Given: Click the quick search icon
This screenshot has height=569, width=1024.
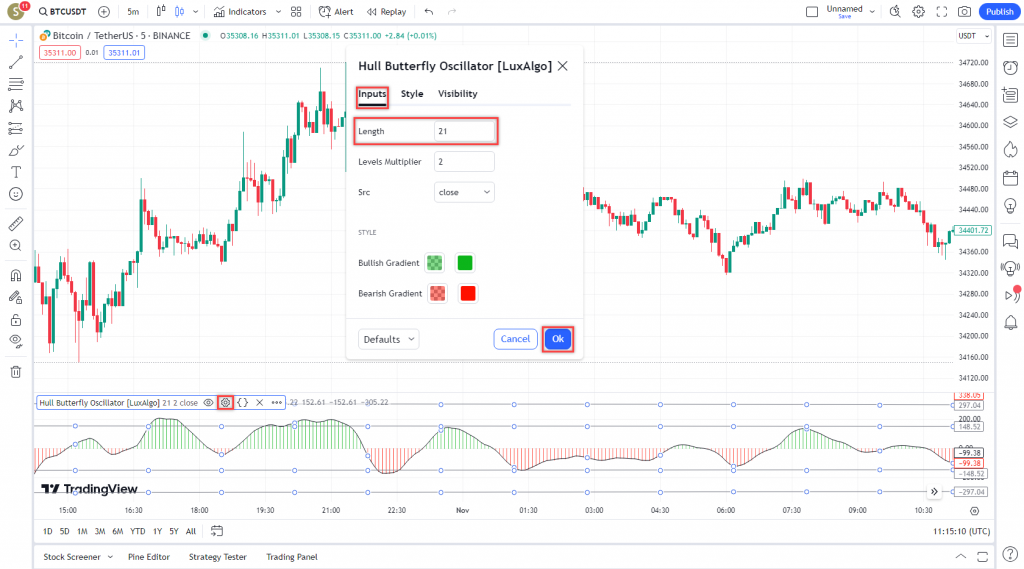Looking at the screenshot, I should click(895, 12).
